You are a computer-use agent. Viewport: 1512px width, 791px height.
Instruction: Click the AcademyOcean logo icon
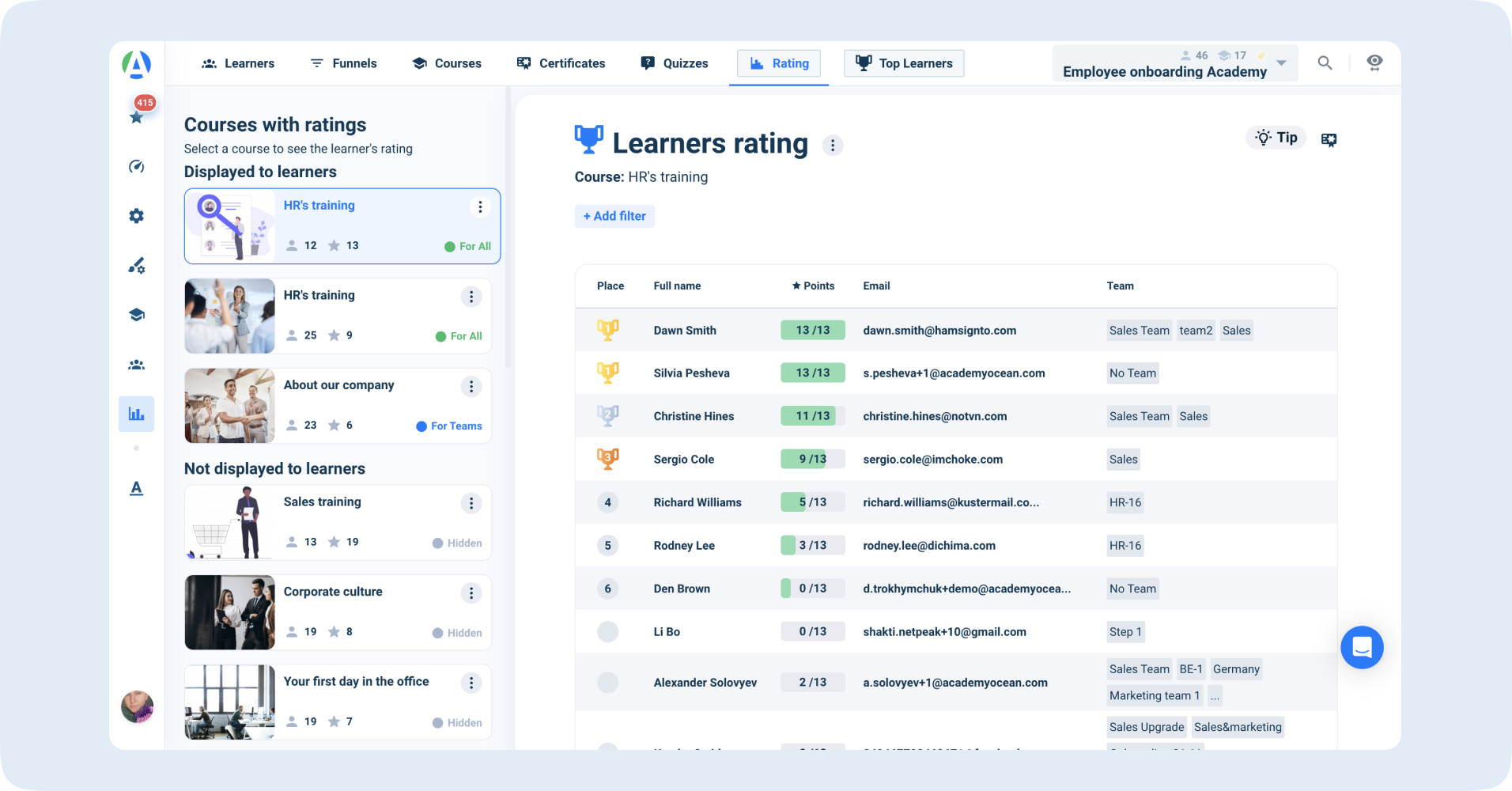coord(137,64)
